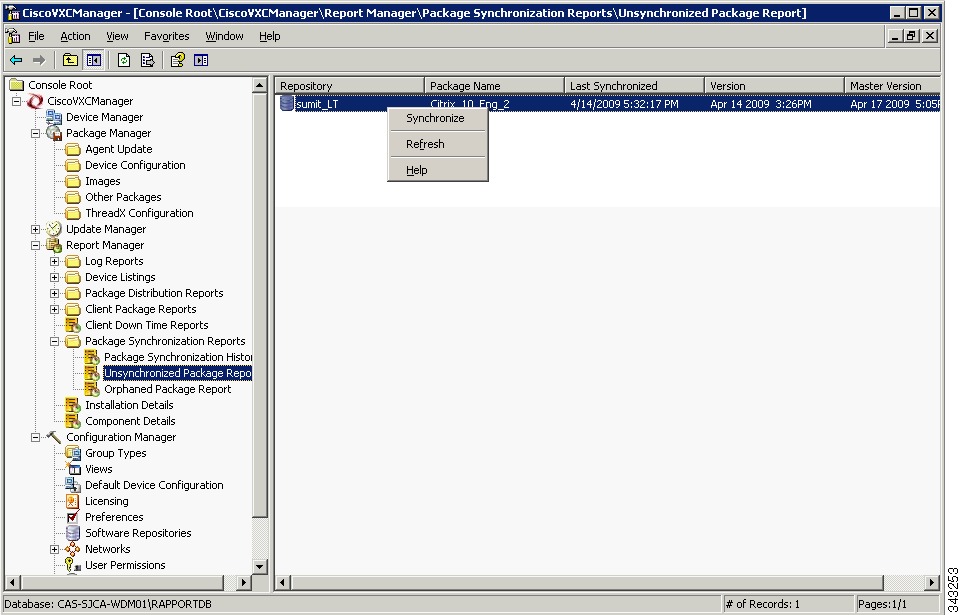Click the sumit_LT repository icon

pyautogui.click(x=287, y=104)
